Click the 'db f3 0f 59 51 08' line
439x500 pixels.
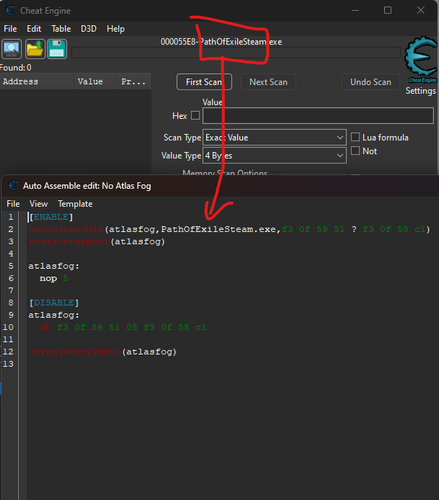point(123,327)
